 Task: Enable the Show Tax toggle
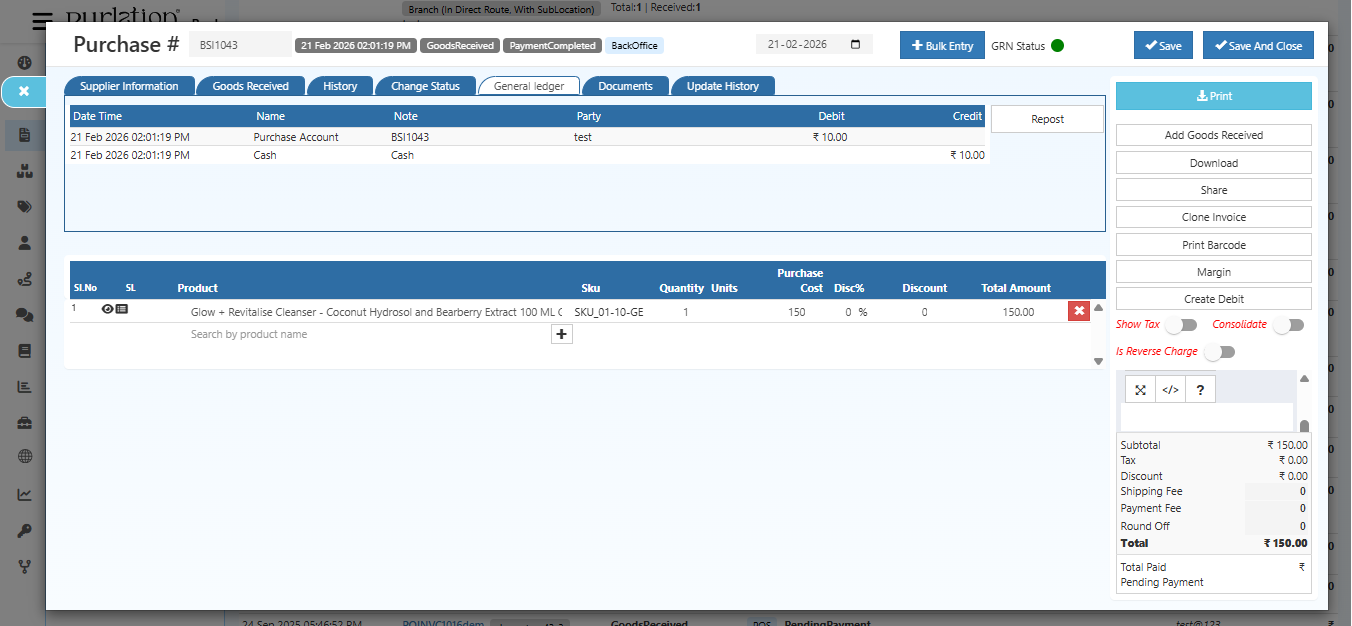click(x=1180, y=324)
